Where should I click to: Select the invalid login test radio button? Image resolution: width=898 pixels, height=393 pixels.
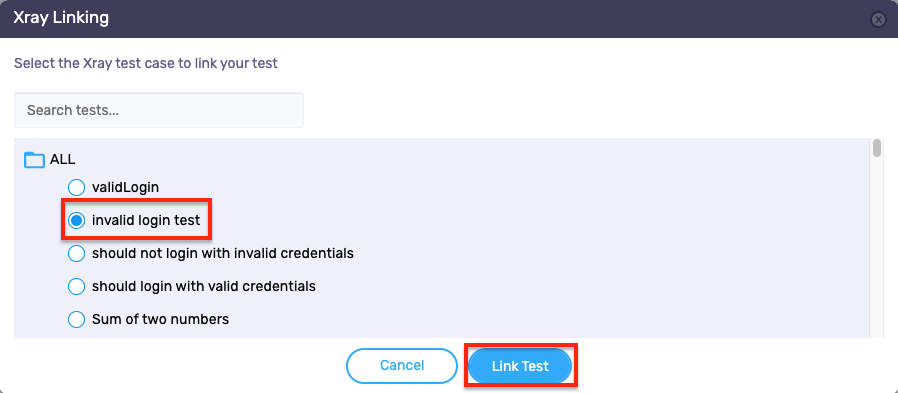point(76,220)
